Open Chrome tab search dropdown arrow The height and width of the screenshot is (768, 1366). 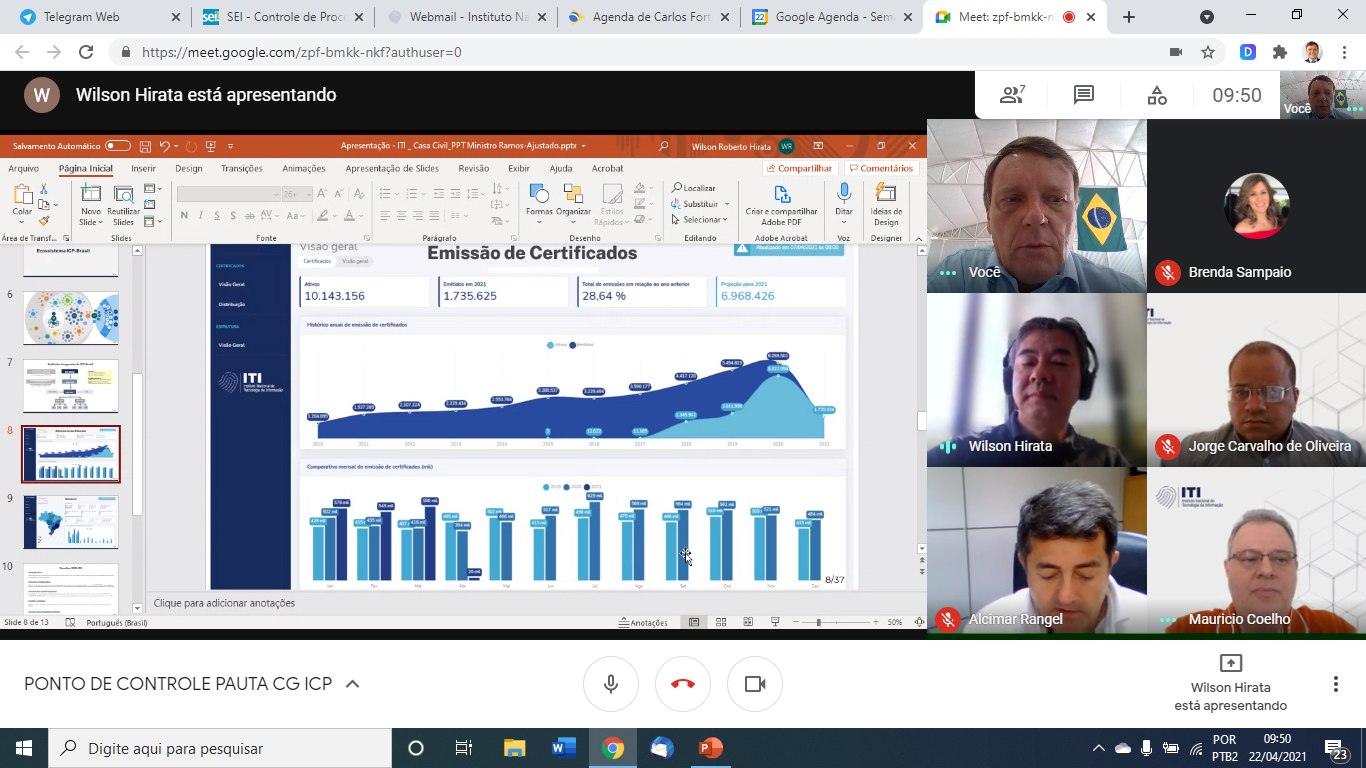click(x=1207, y=17)
